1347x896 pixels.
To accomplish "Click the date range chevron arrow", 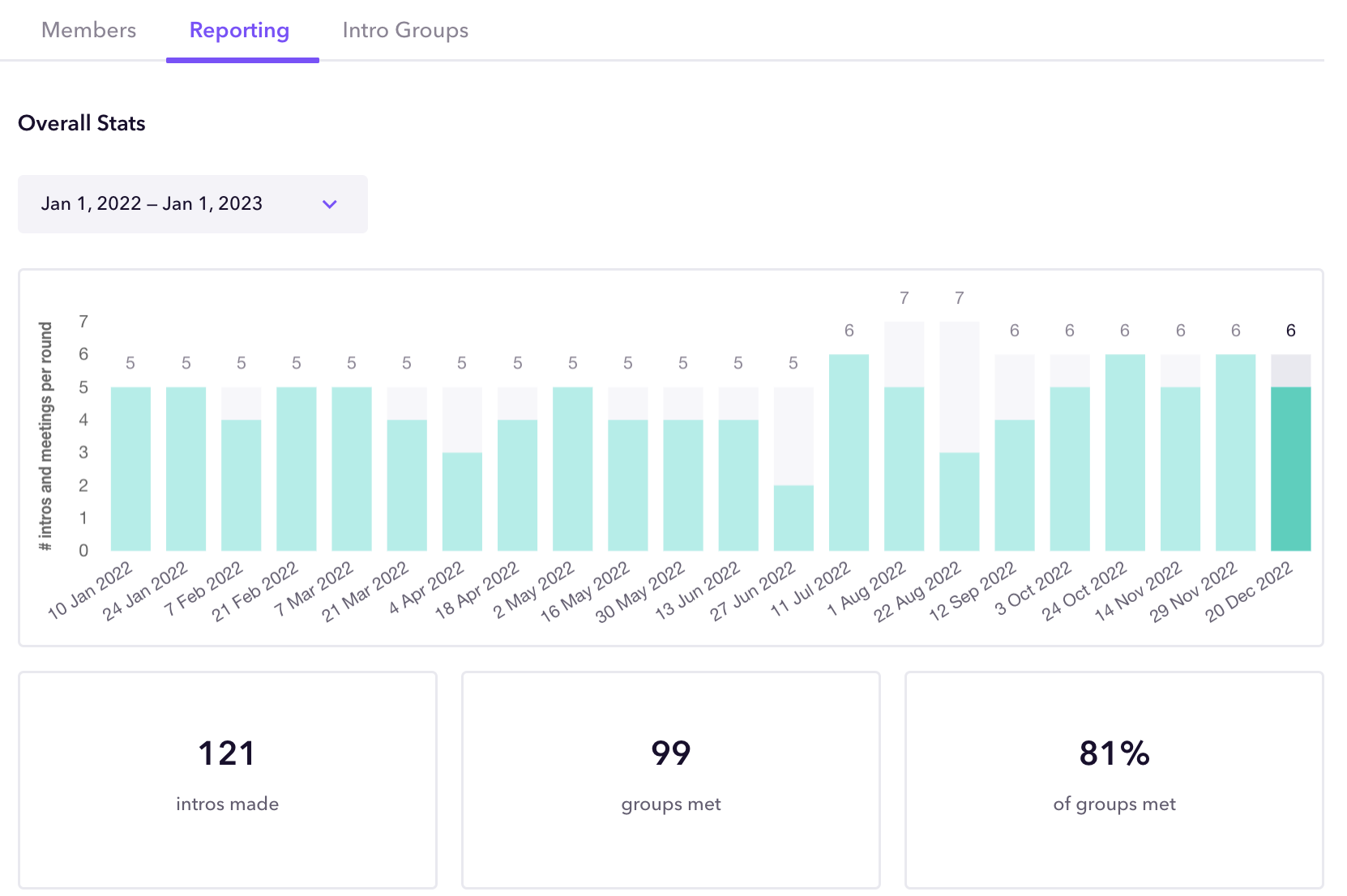I will click(330, 204).
